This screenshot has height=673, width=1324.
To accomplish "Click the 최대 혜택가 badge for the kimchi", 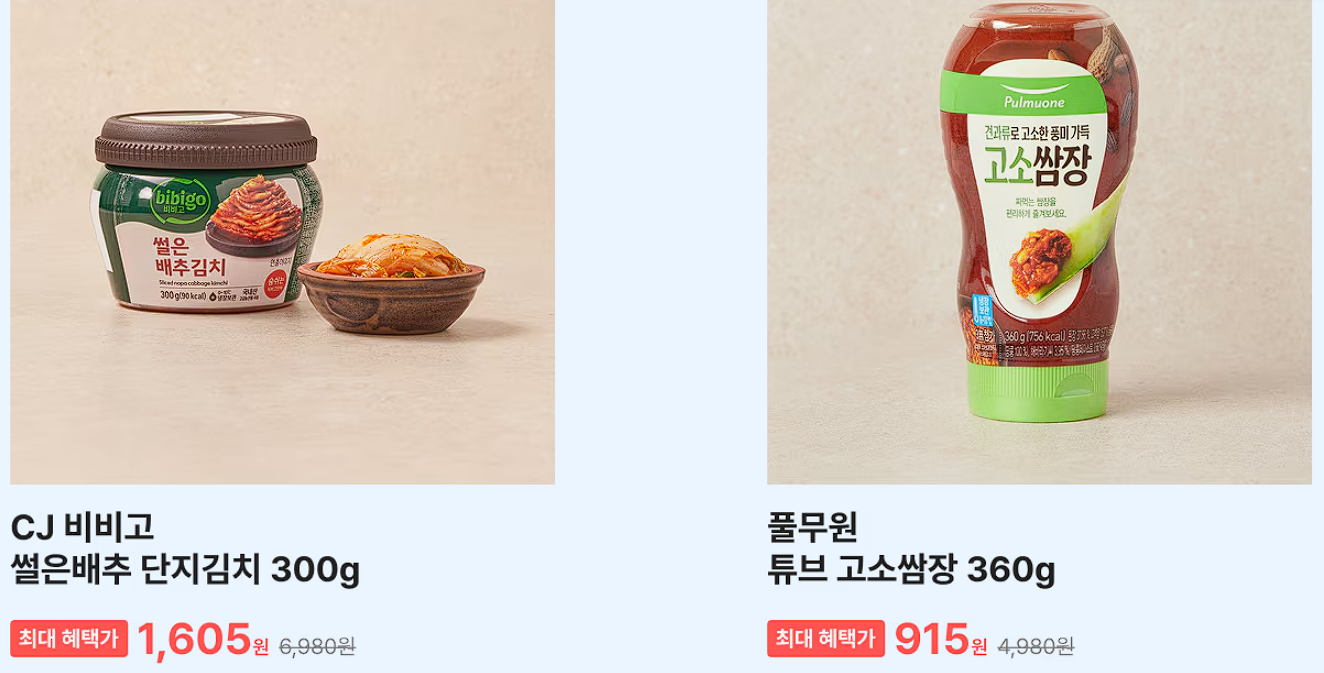I will (x=69, y=639).
